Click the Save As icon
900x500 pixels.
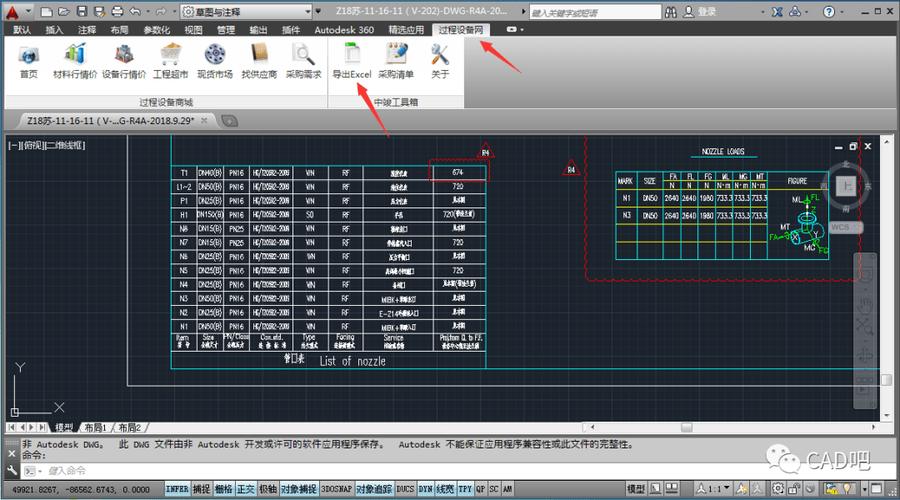(99, 11)
